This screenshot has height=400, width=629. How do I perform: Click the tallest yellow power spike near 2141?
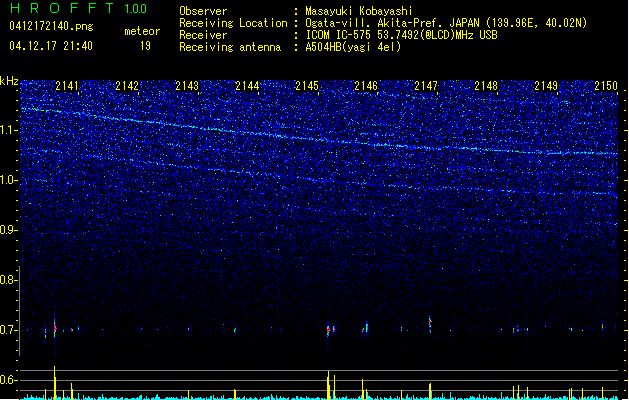tap(55, 383)
